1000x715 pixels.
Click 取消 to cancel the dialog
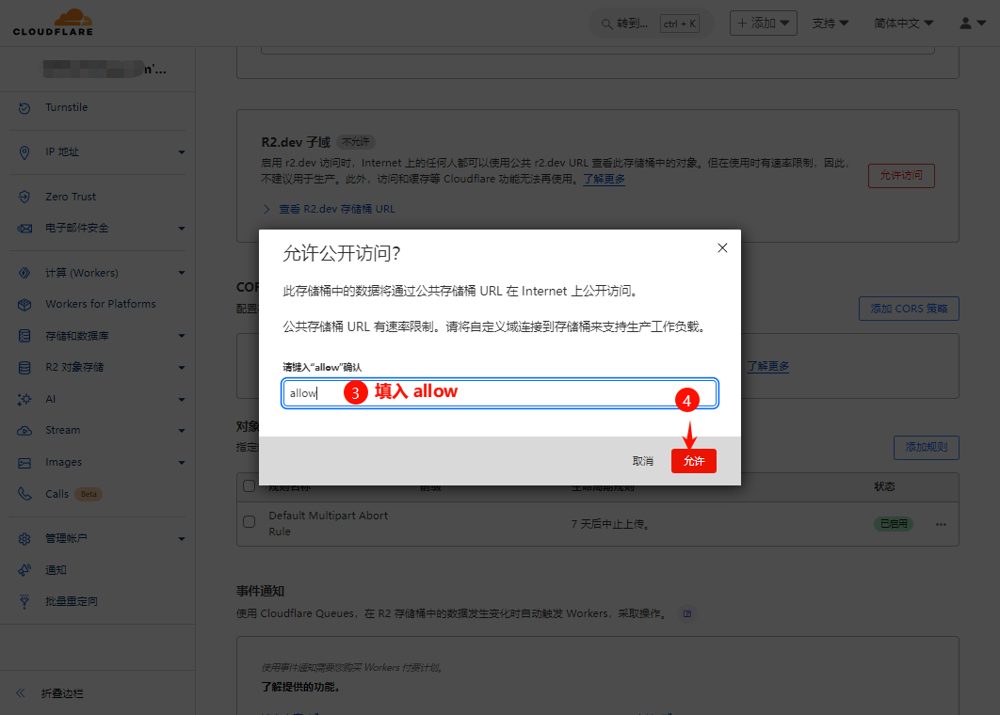point(643,461)
